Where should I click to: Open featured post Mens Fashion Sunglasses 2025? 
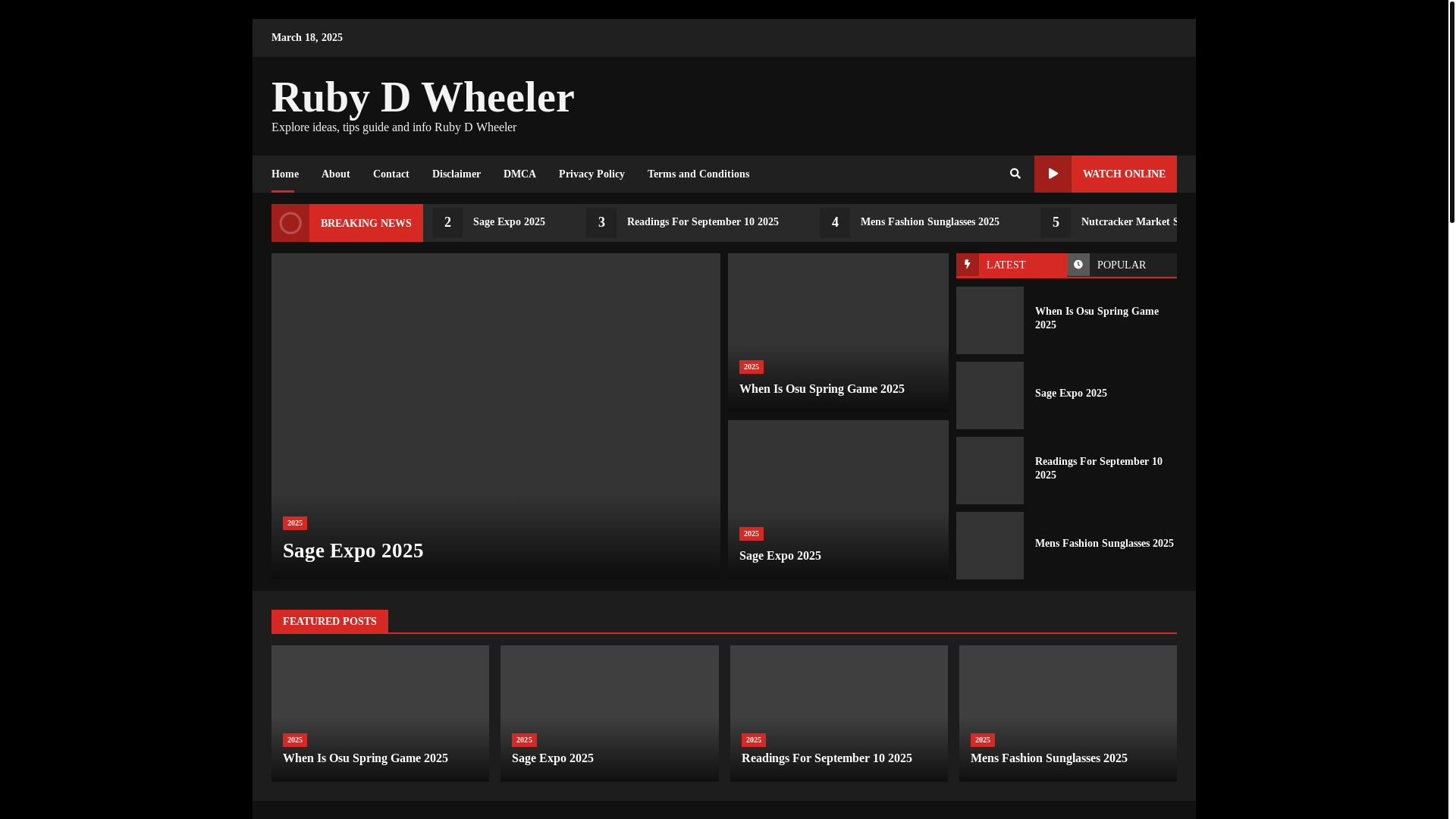click(1049, 758)
